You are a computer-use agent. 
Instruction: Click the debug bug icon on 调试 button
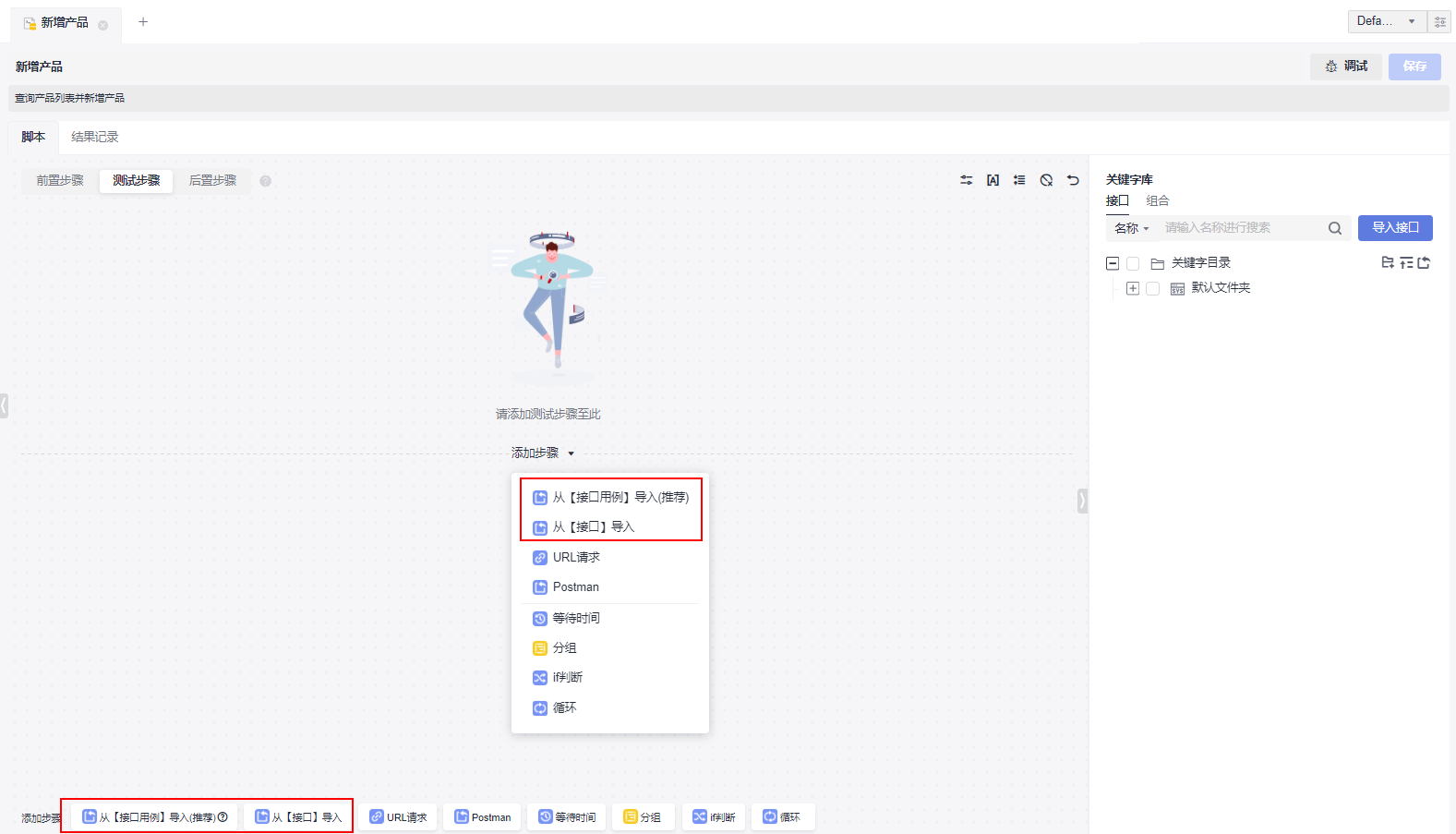(1331, 66)
